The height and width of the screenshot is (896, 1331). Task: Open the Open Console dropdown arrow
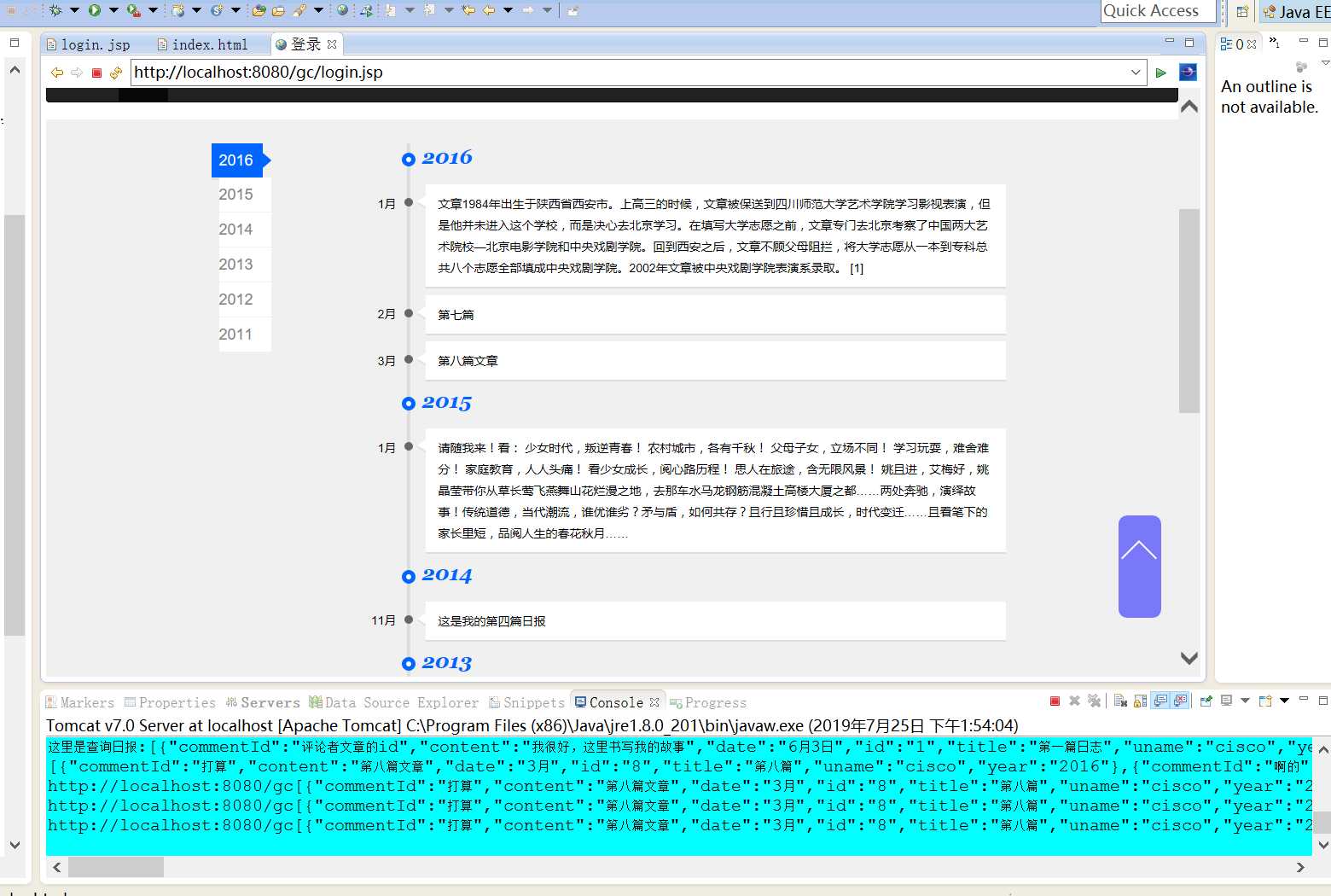pyautogui.click(x=1284, y=701)
